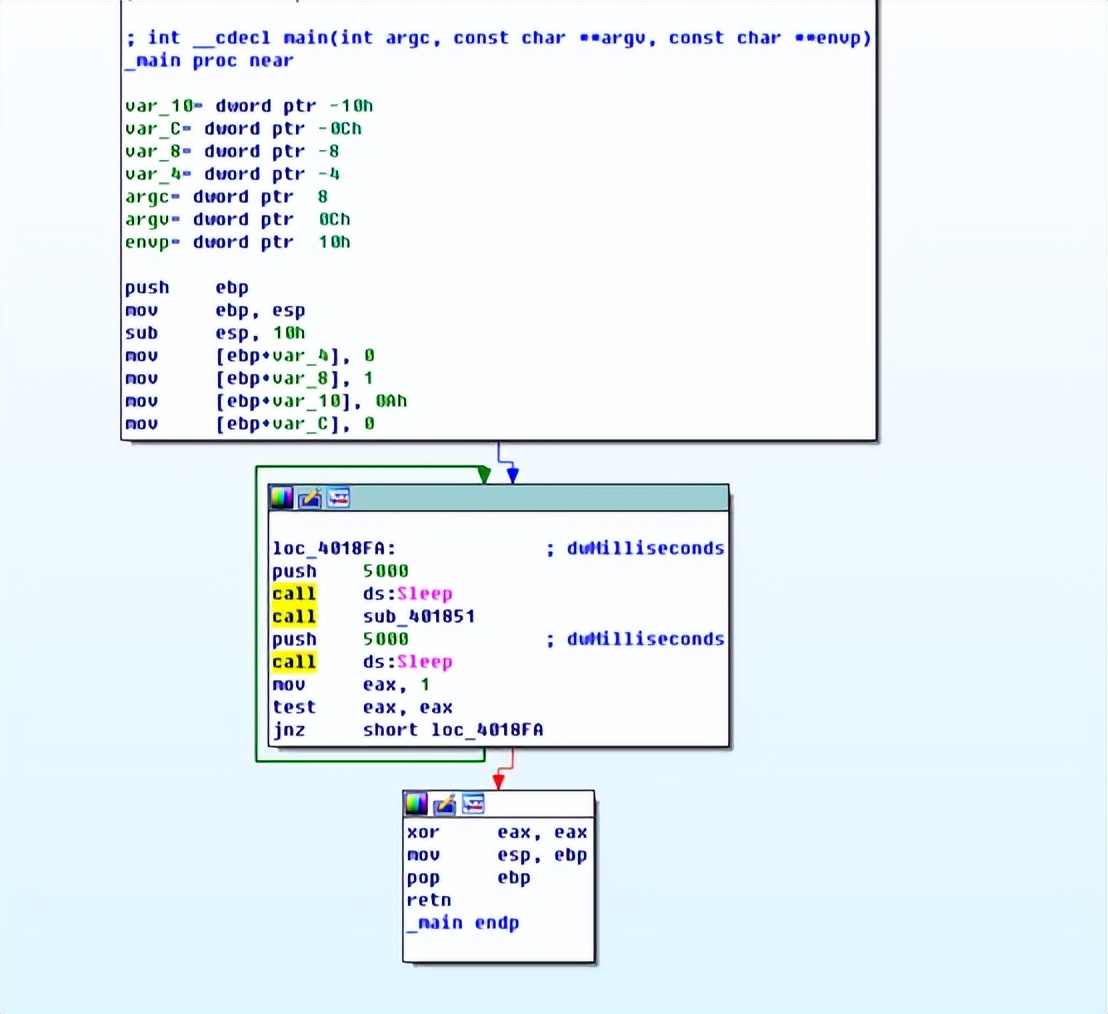Click the second dwMilliseconds comment

pos(635,639)
